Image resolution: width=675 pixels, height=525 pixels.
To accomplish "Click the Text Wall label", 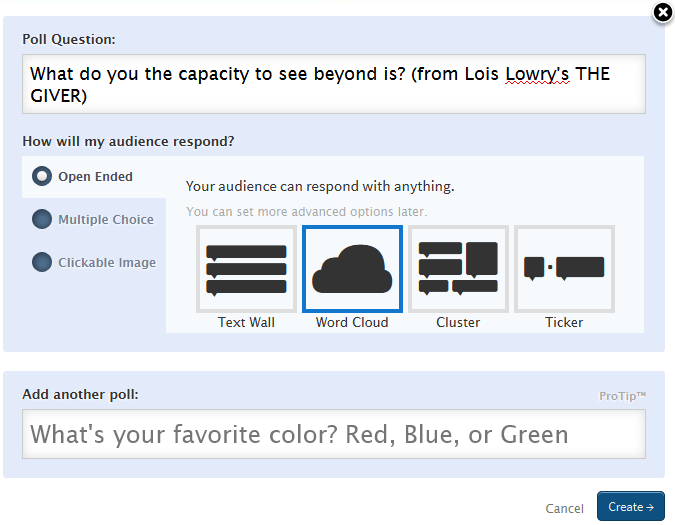I will click(x=246, y=322).
